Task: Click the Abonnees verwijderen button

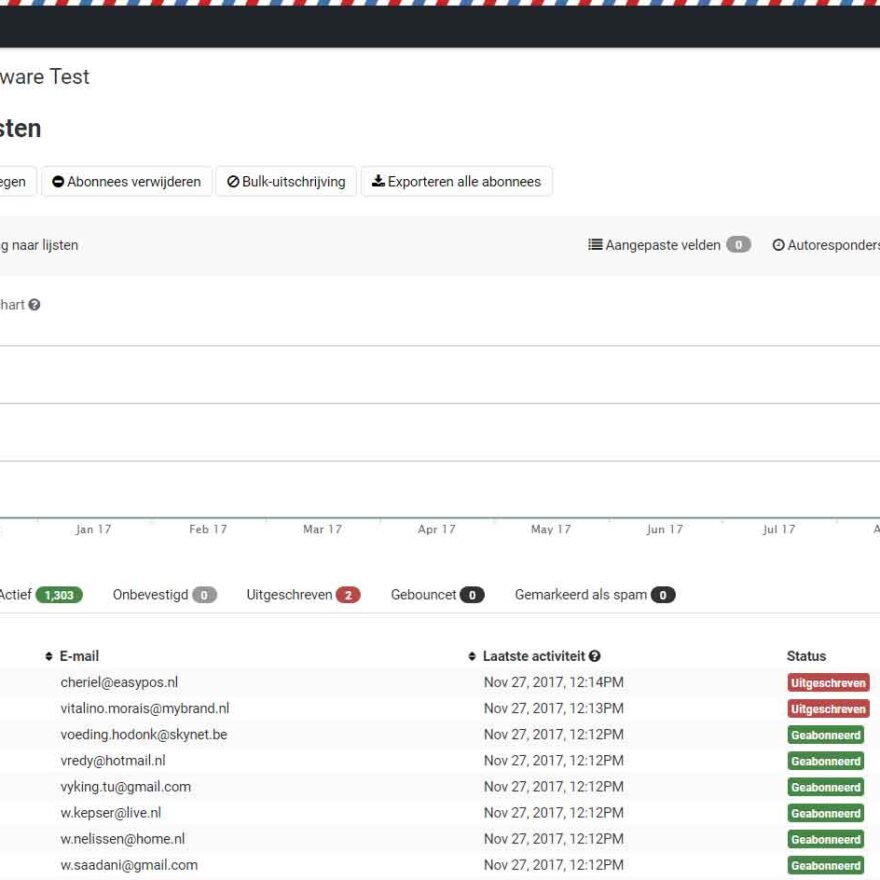Action: point(127,181)
